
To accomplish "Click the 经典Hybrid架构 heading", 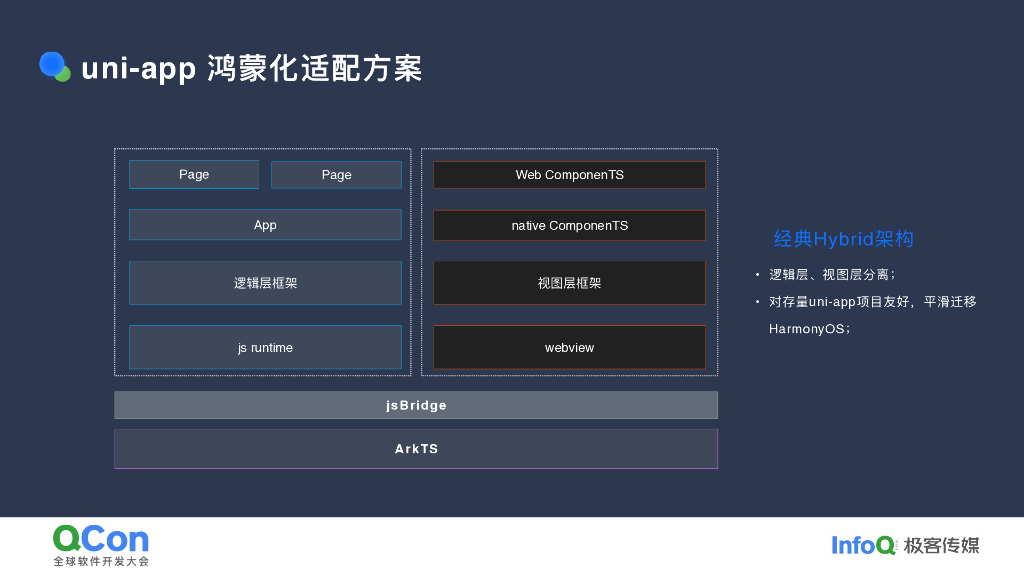I will [843, 239].
